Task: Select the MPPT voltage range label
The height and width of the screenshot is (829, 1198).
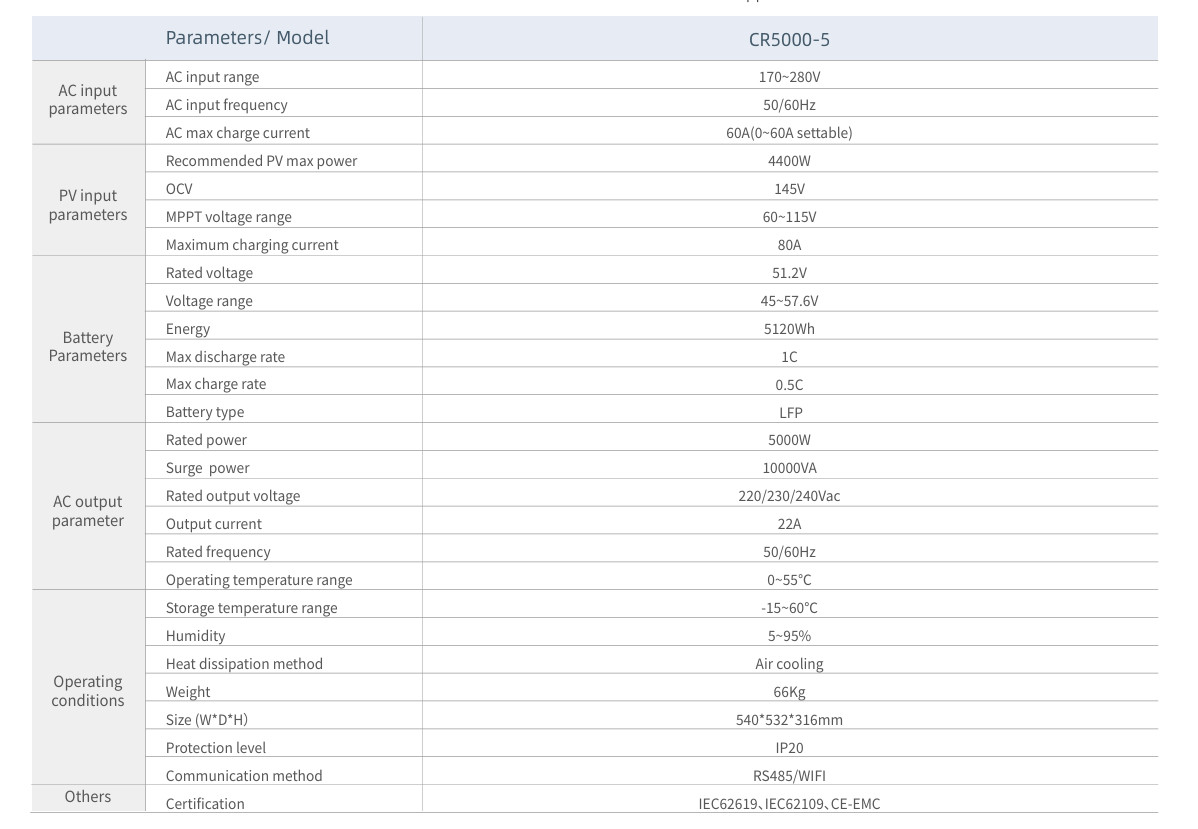Action: (x=229, y=217)
